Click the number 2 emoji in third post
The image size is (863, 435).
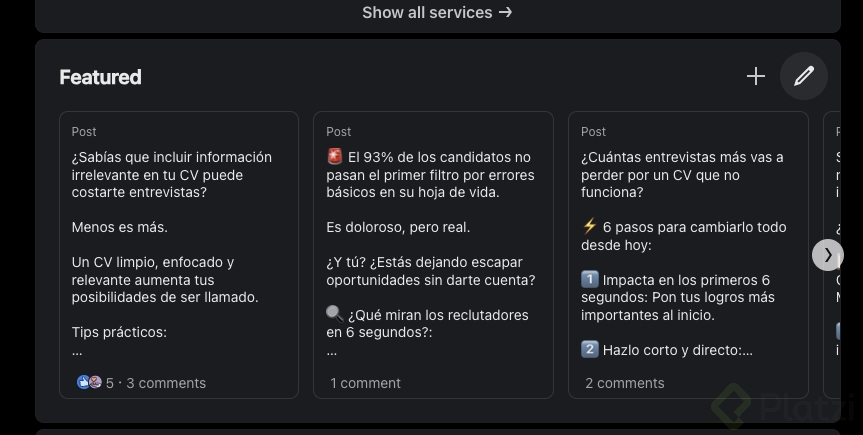tap(589, 349)
